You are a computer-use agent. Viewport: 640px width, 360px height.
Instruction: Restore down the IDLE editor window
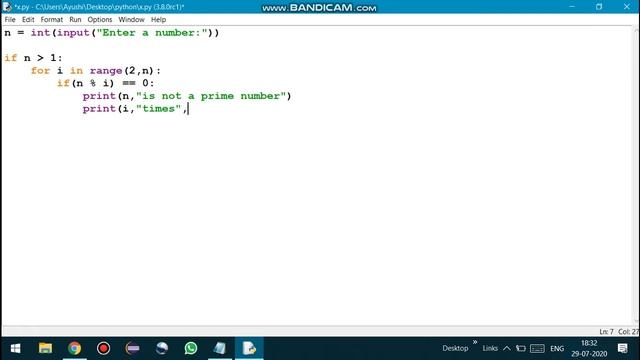[x=599, y=7]
